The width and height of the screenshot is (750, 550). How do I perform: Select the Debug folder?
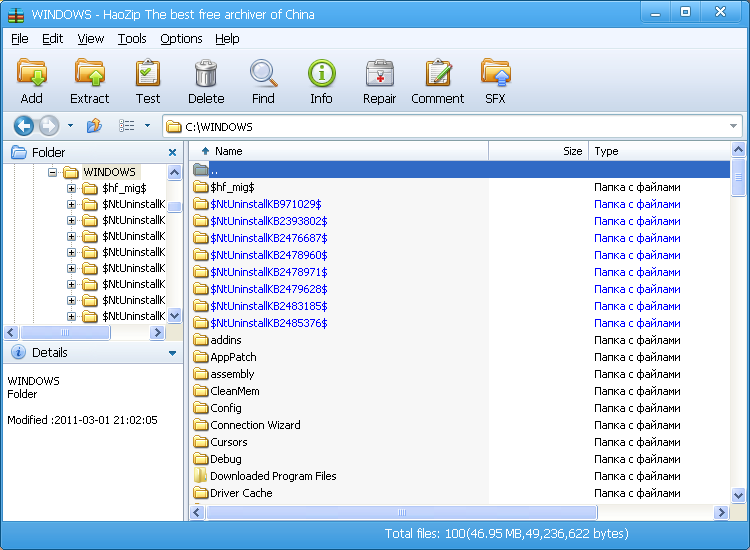[226, 459]
